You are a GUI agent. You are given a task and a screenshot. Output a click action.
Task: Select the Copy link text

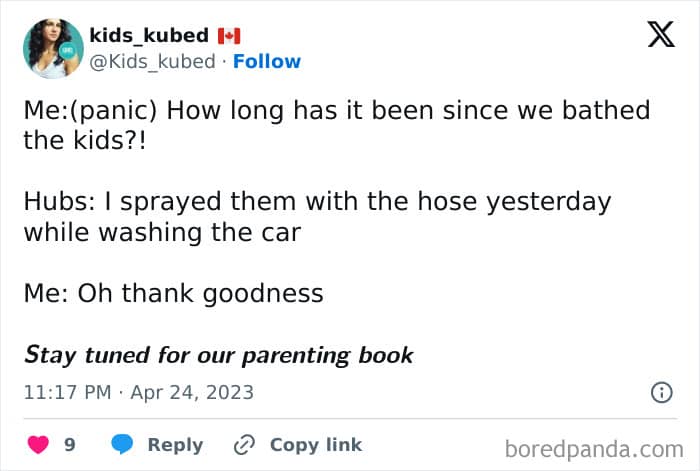coord(315,445)
